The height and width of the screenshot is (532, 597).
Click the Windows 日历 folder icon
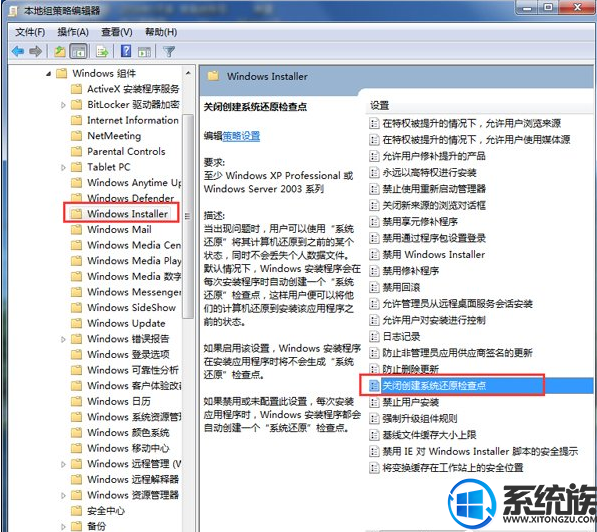[77, 401]
